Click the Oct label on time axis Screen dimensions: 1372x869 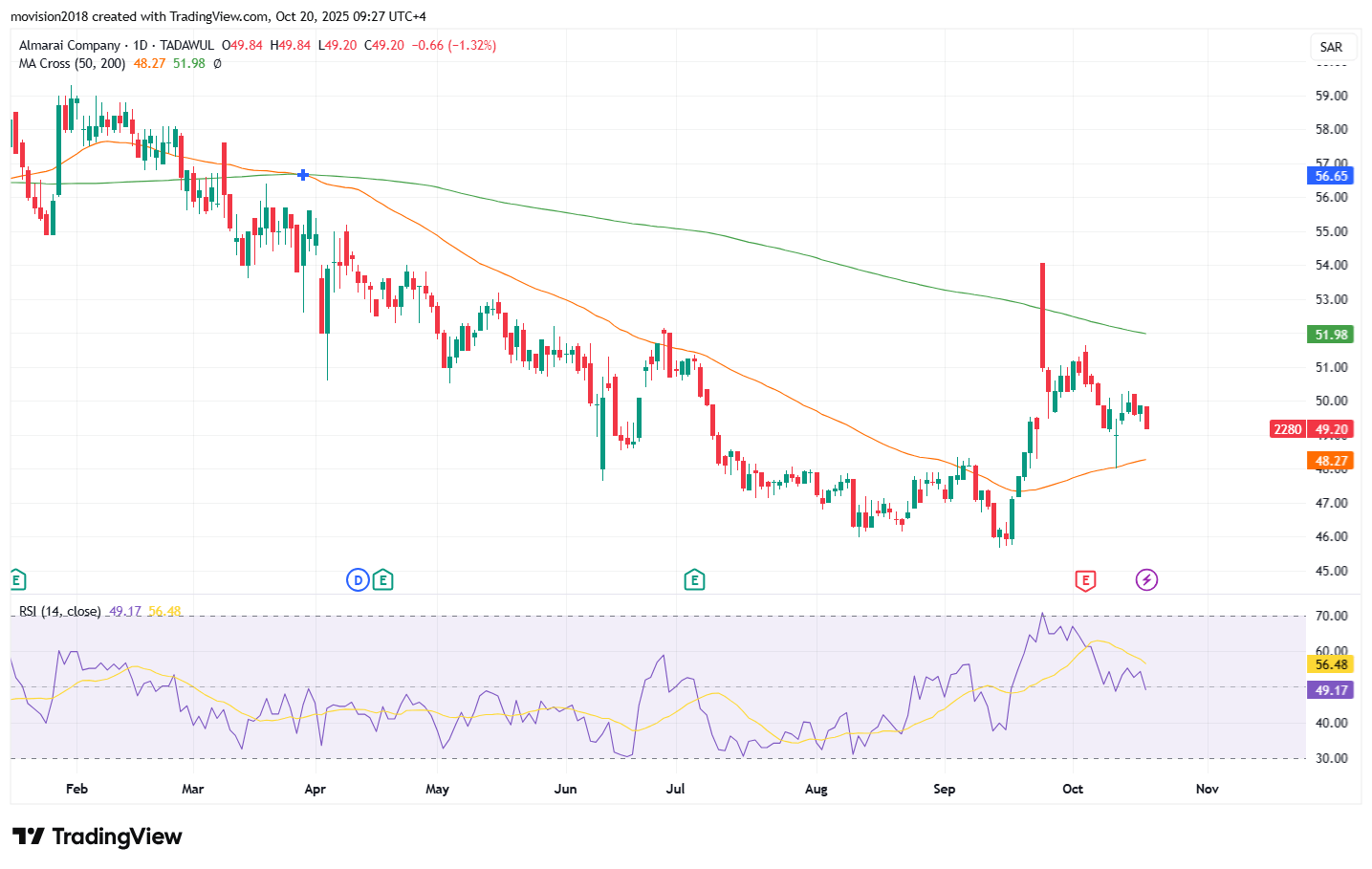pyautogui.click(x=1073, y=789)
